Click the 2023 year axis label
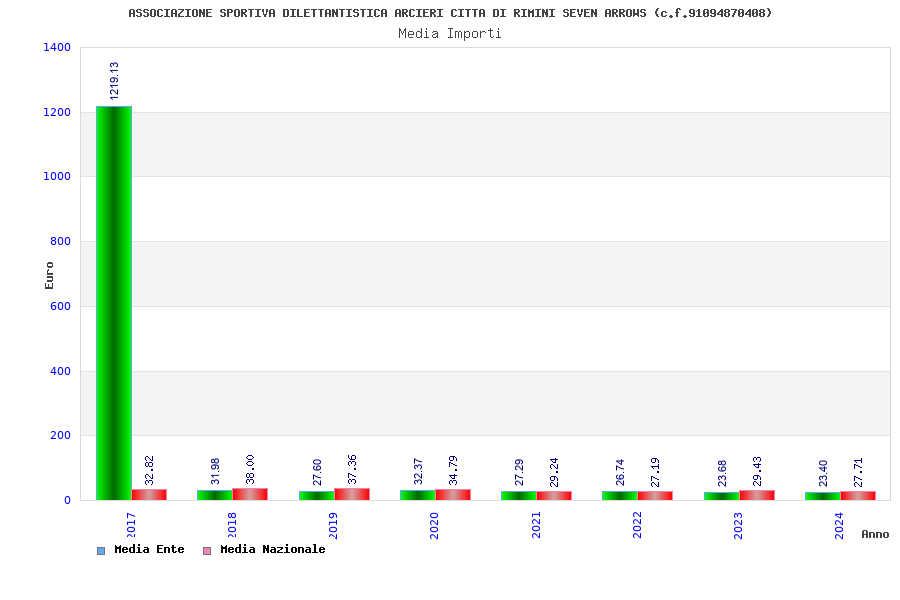This screenshot has width=900, height=600. pyautogui.click(x=738, y=525)
